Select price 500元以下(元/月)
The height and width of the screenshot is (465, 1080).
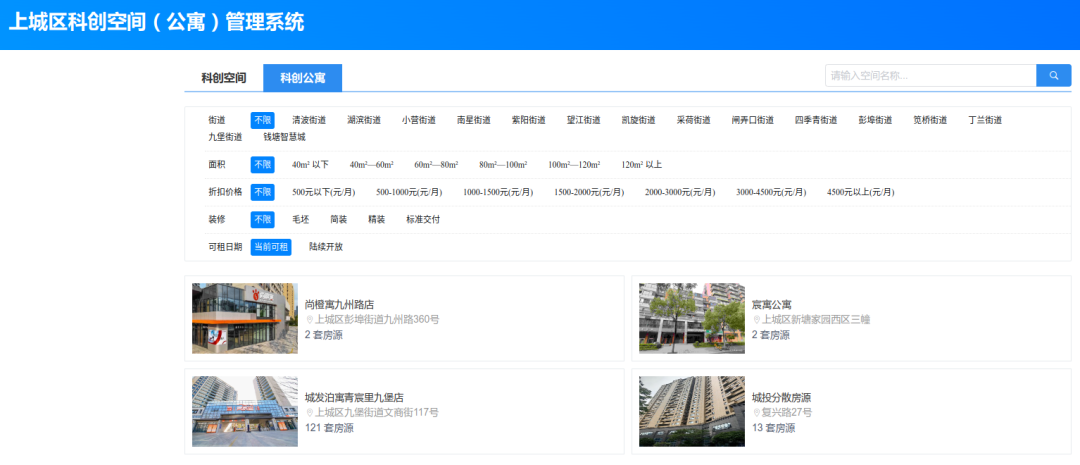[324, 192]
